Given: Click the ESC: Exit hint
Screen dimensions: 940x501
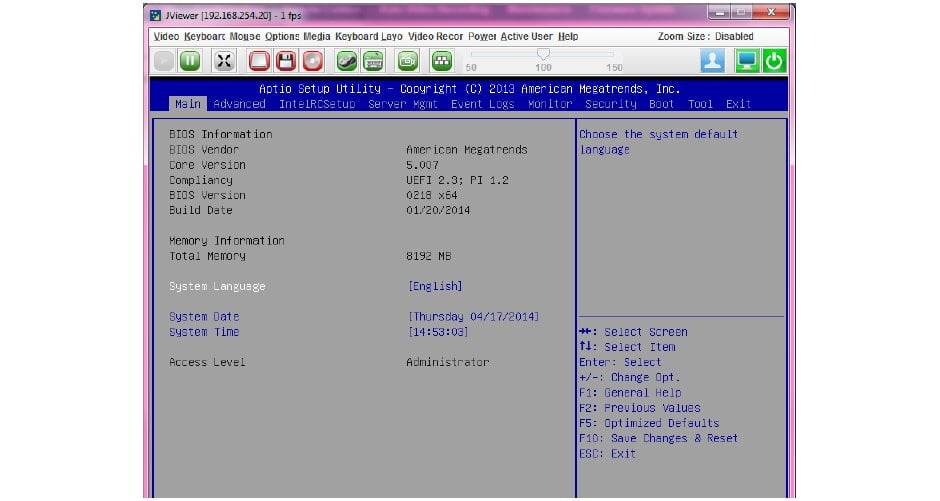Looking at the screenshot, I should [607, 454].
